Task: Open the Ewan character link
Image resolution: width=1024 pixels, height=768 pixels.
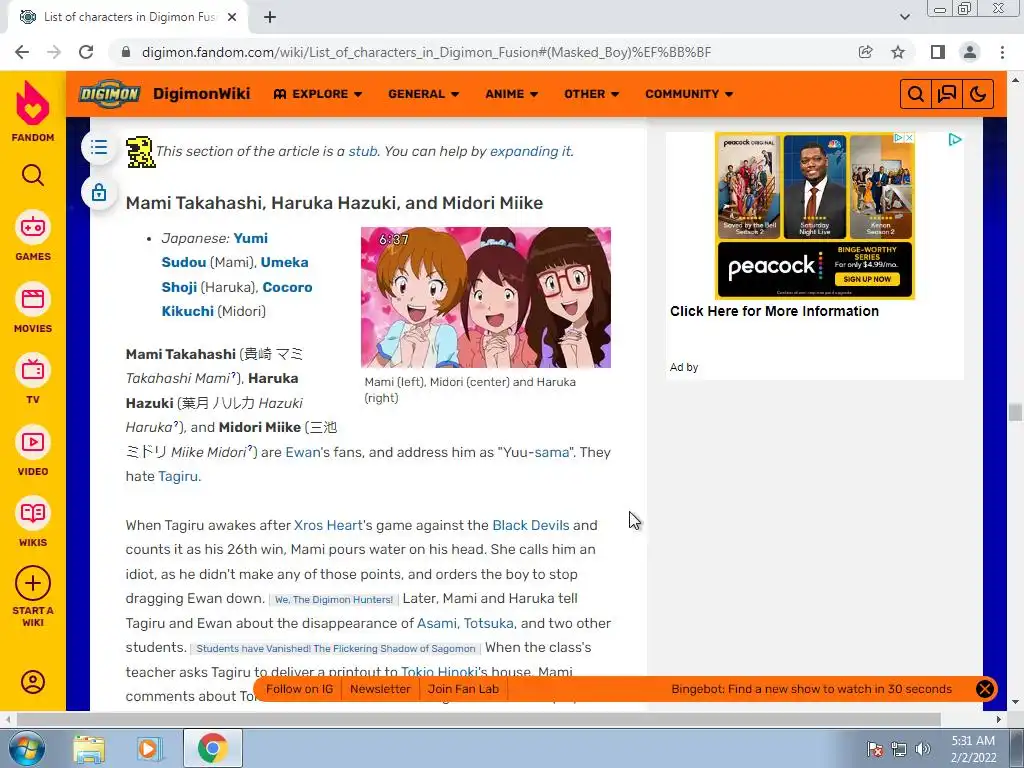Action: [x=302, y=453]
